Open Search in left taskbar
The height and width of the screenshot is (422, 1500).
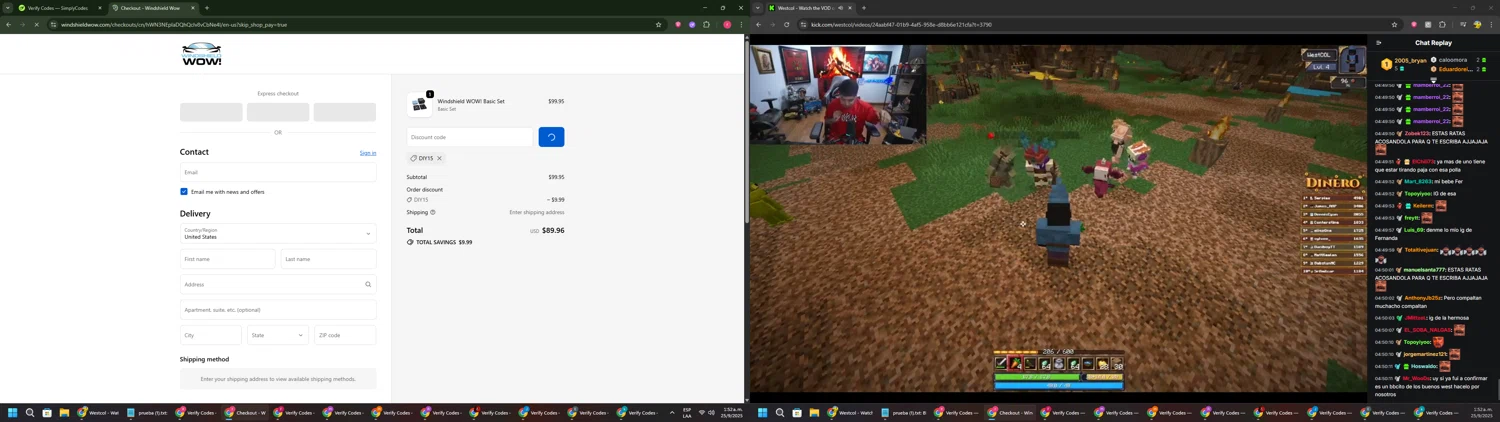pos(30,413)
